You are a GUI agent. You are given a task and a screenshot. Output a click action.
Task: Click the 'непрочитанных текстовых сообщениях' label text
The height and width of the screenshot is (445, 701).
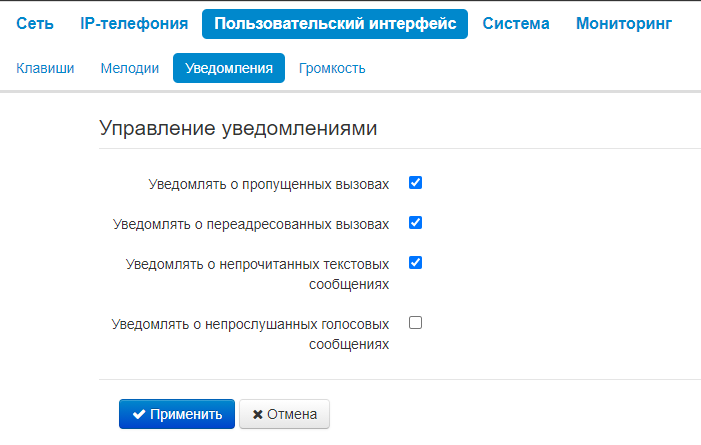click(258, 274)
